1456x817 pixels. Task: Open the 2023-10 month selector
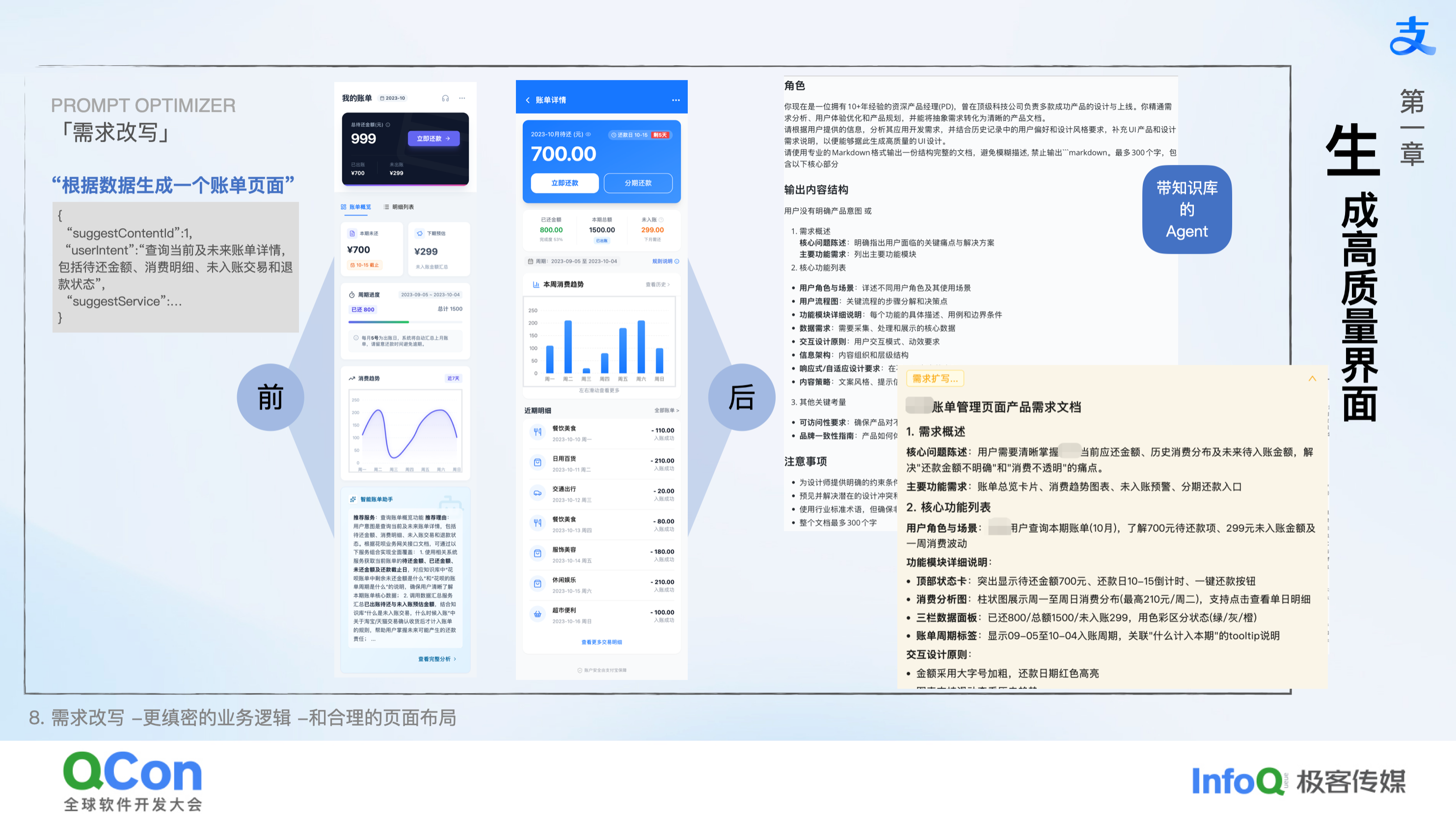[x=392, y=98]
